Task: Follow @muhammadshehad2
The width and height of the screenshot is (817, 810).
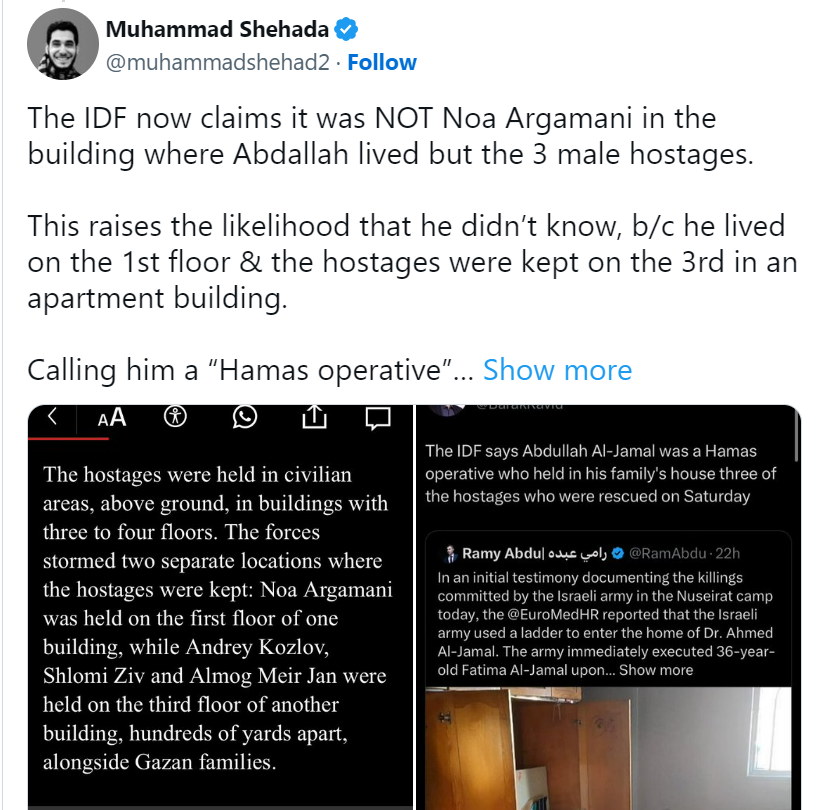Action: click(382, 63)
